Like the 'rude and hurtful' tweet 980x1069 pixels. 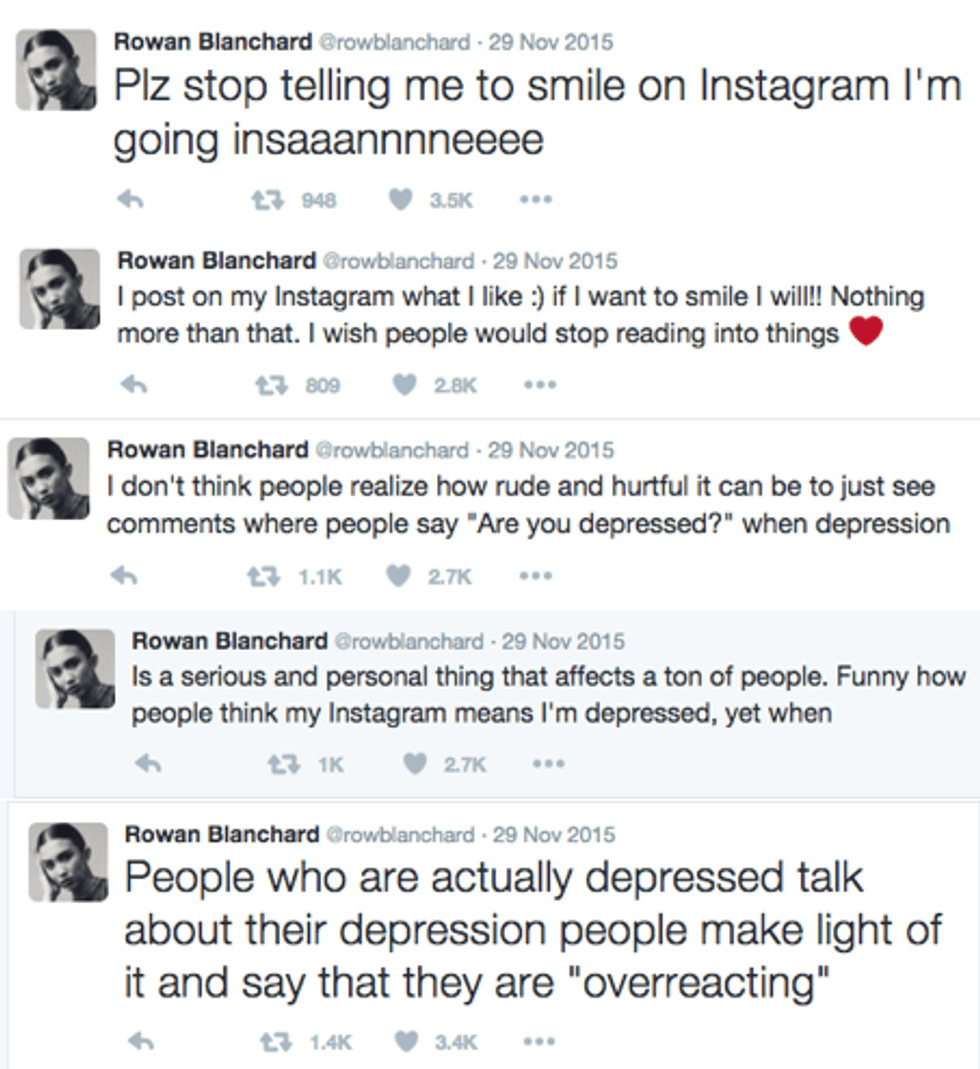click(x=397, y=575)
